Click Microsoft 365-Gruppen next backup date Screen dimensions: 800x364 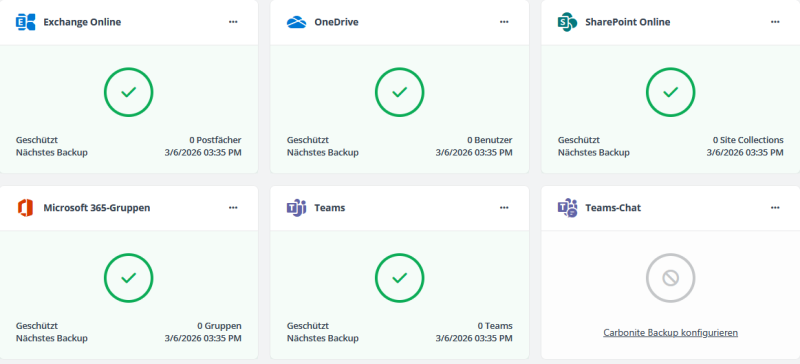(203, 338)
